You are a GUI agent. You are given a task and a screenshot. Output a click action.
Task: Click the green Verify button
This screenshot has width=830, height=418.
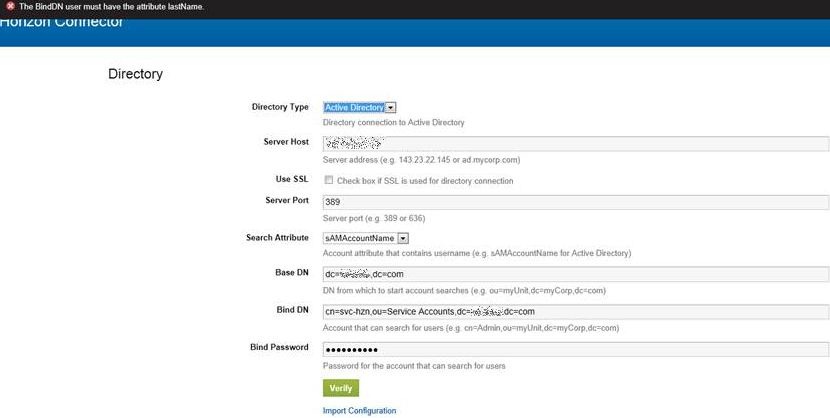click(341, 388)
